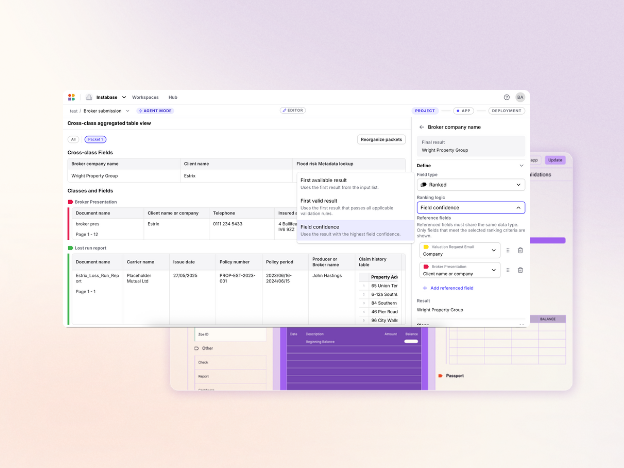Screen dimensions: 624x468
Task: Click the Policy number column header
Action: coord(239,262)
